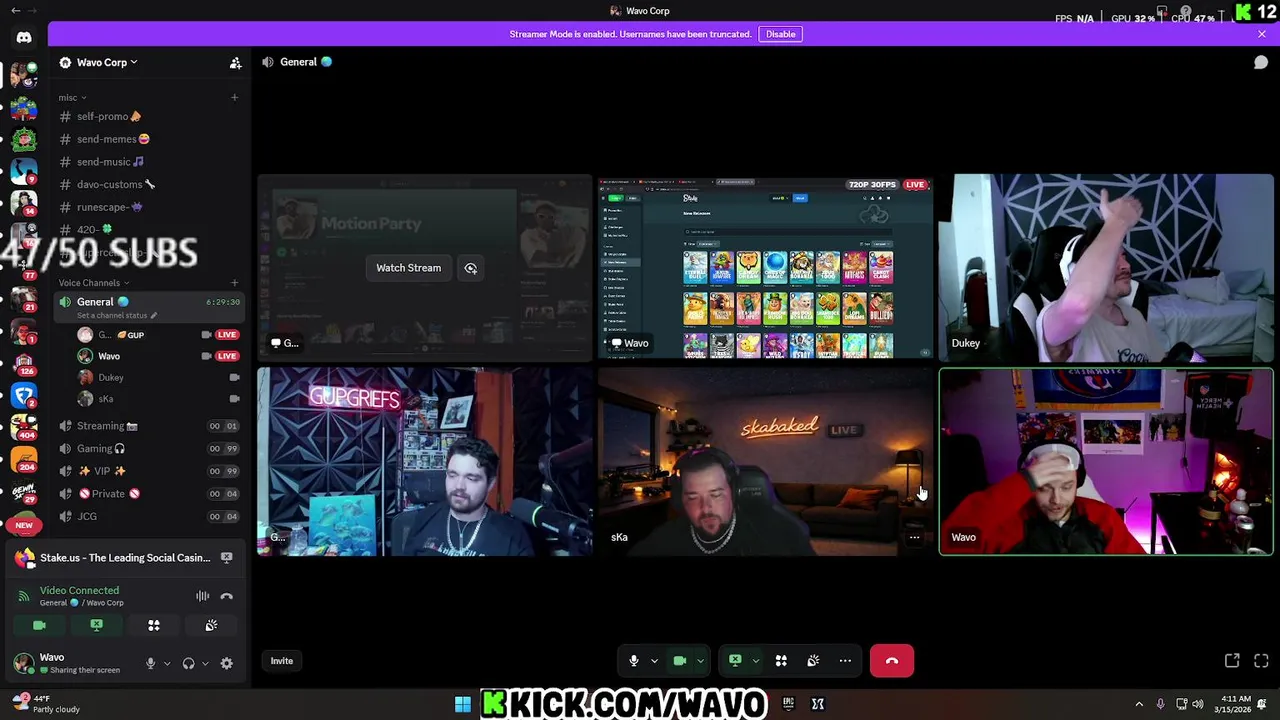This screenshot has height=720, width=1280.
Task: Open the chat panel icon at top right
Action: pyautogui.click(x=1261, y=62)
